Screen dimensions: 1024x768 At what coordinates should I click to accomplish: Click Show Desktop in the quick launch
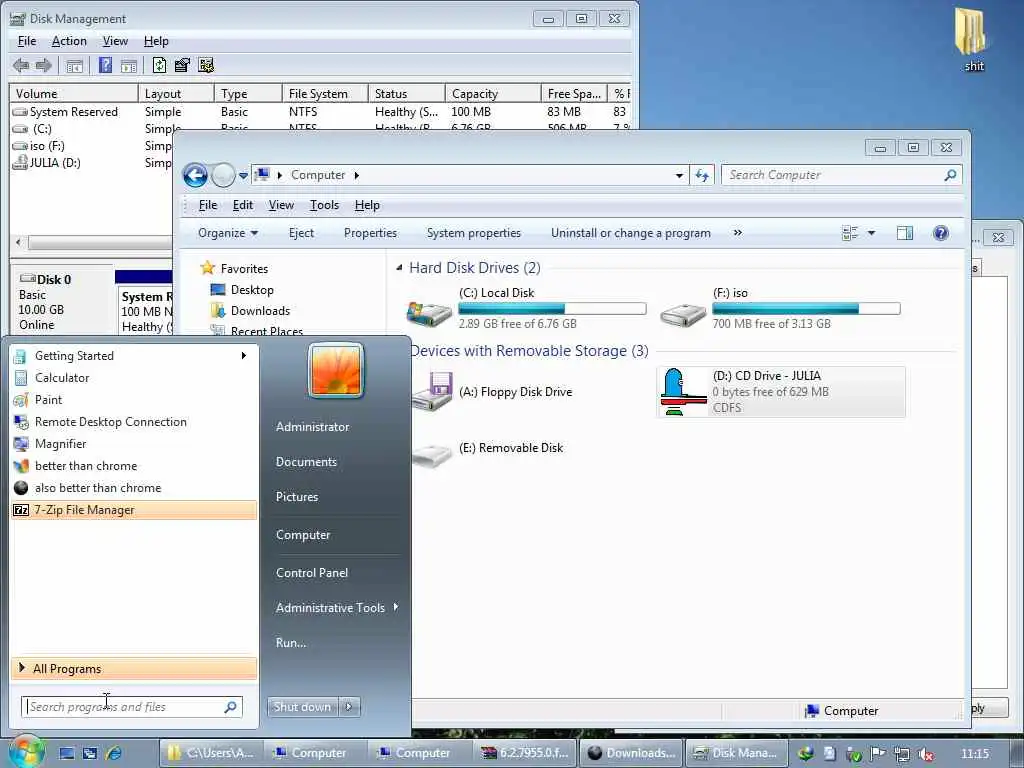point(67,753)
